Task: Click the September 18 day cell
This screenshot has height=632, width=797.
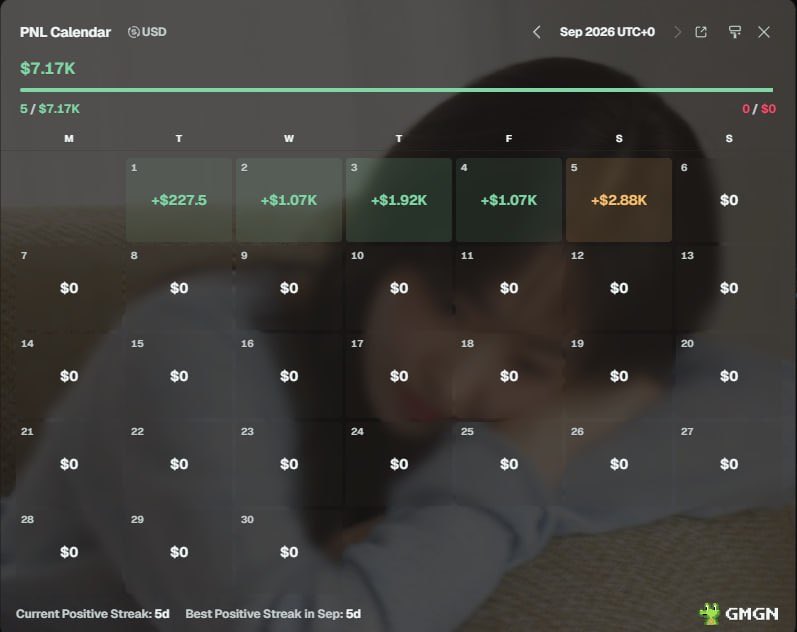Action: point(509,376)
